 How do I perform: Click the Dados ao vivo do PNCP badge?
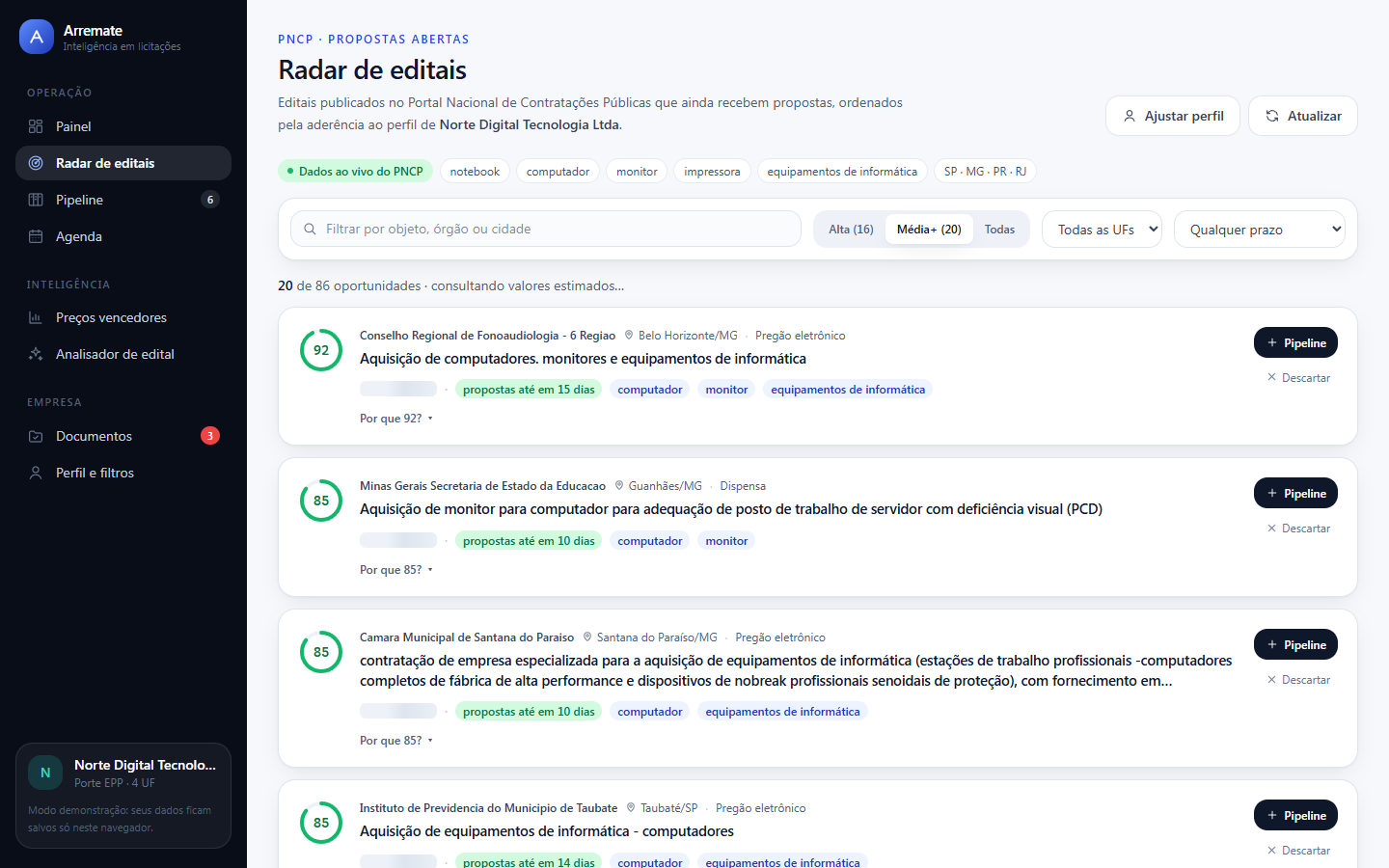click(x=355, y=172)
